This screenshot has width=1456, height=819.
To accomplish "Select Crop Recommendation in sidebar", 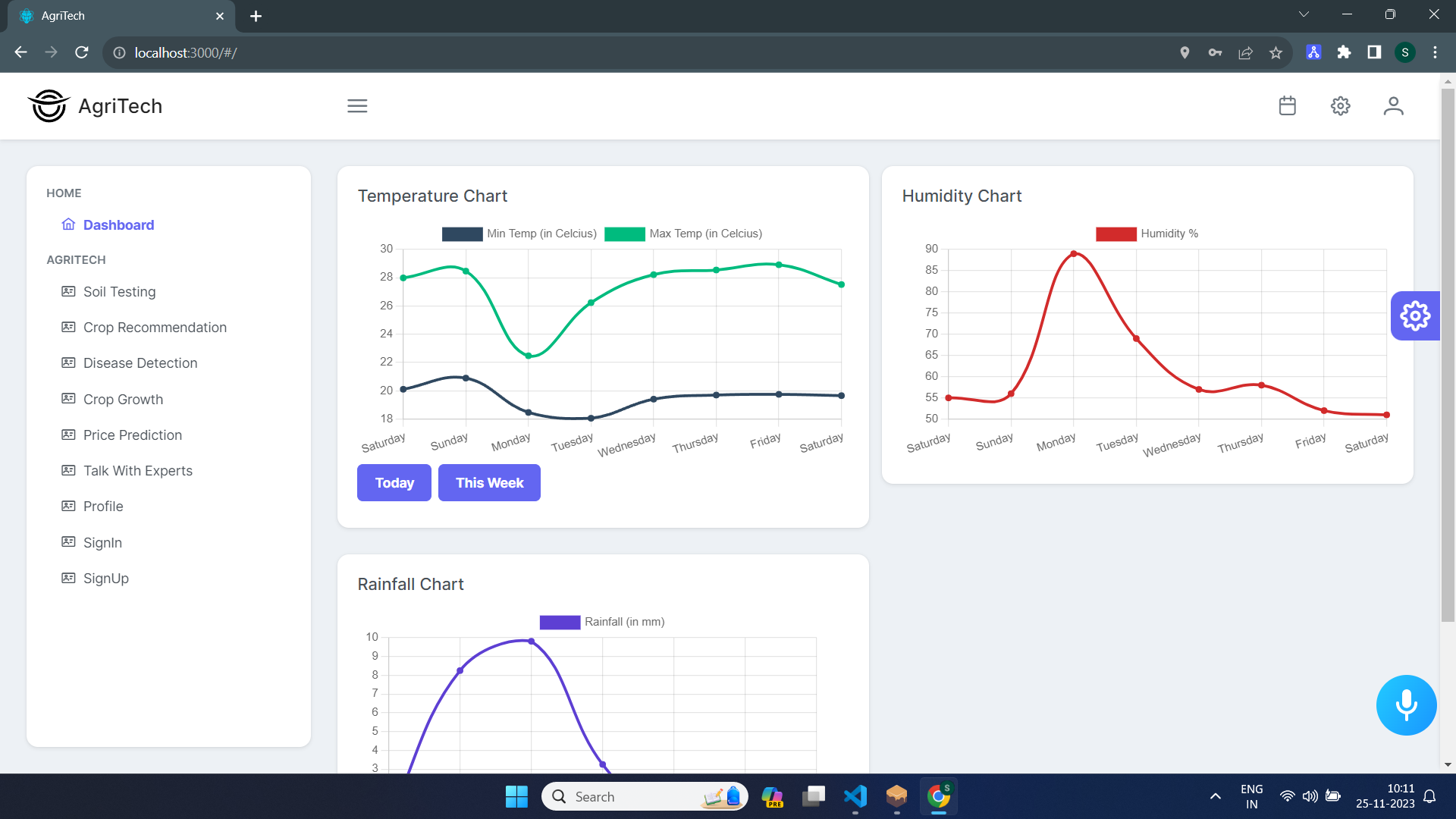I will click(x=155, y=328).
